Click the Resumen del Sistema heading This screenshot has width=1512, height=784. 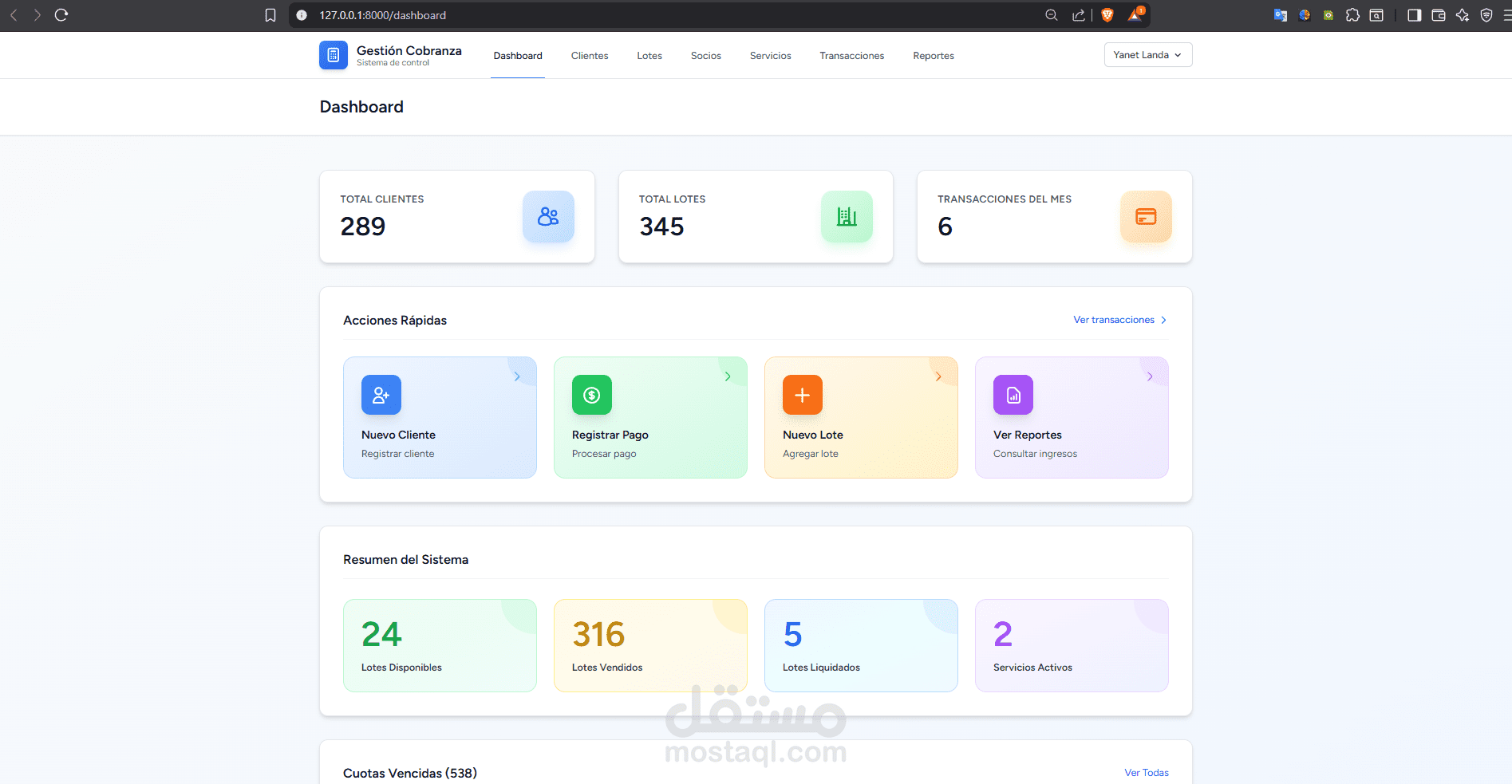coord(406,560)
